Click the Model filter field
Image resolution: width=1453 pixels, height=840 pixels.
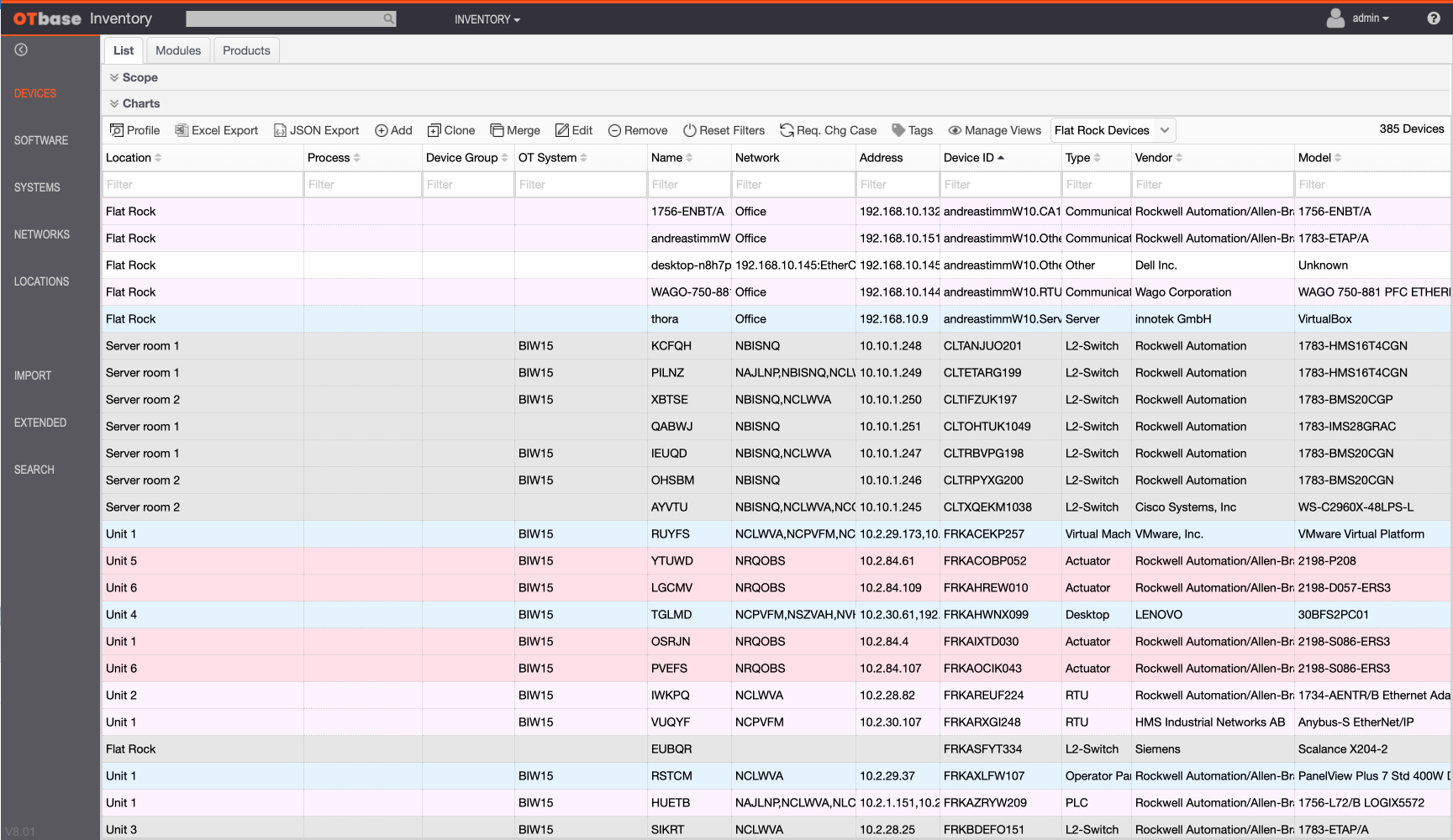pyautogui.click(x=1372, y=184)
